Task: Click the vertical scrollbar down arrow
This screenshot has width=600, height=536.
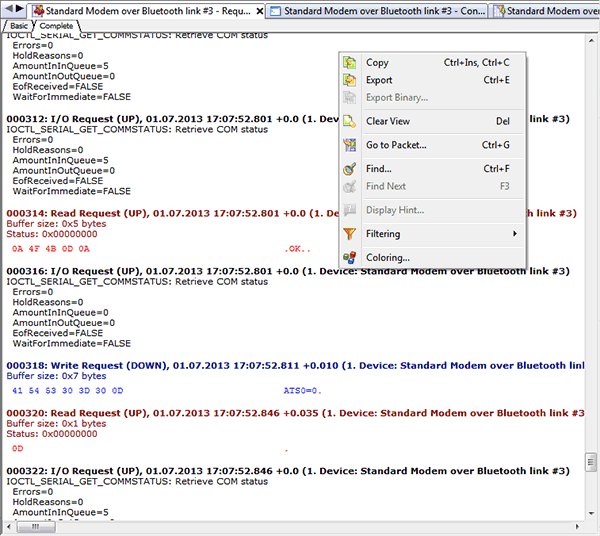Action: click(591, 513)
